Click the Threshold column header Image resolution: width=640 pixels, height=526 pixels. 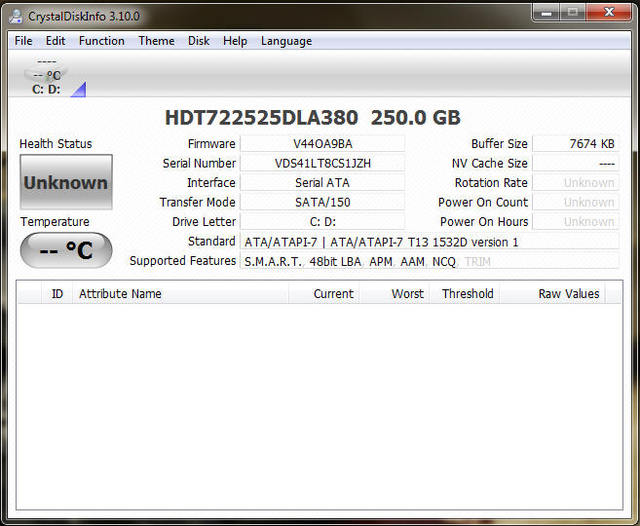coord(465,294)
